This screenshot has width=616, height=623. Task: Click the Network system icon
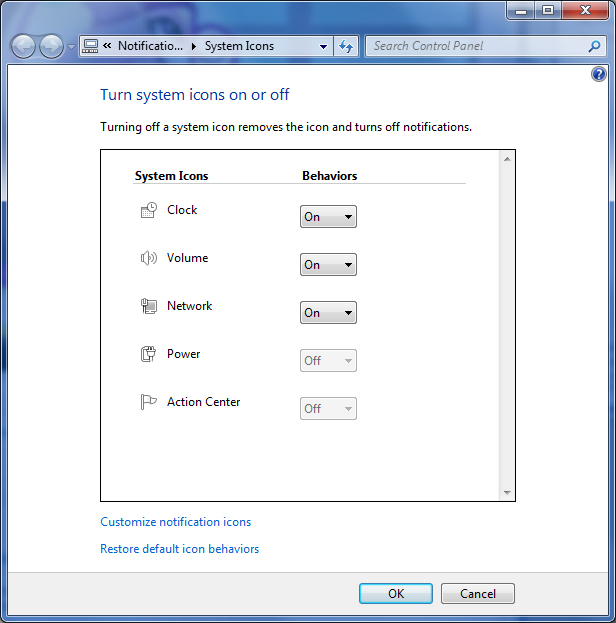pos(149,306)
